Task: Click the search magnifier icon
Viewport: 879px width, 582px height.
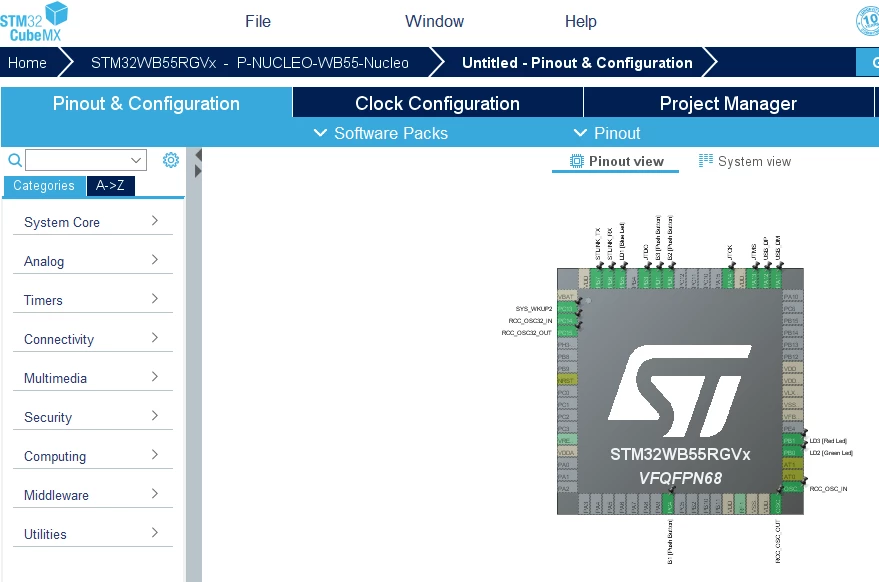Action: (x=15, y=160)
